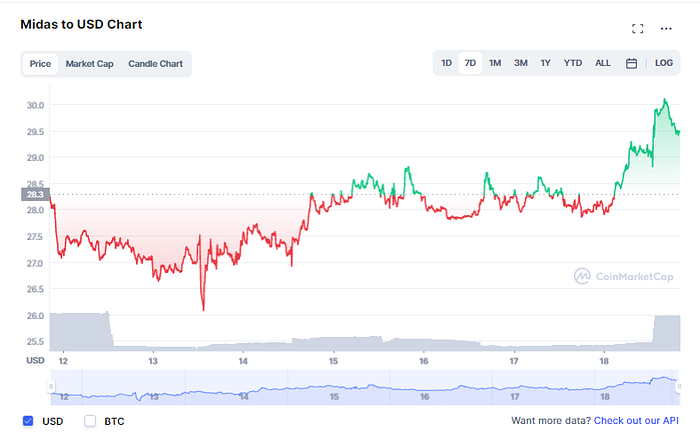
Task: Click the Midas to USD Chart heading
Action: pyautogui.click(x=81, y=24)
